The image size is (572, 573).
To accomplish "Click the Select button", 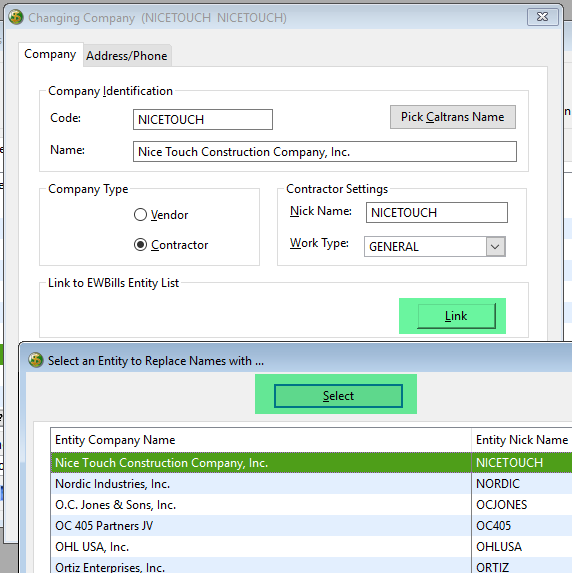I will tap(338, 396).
